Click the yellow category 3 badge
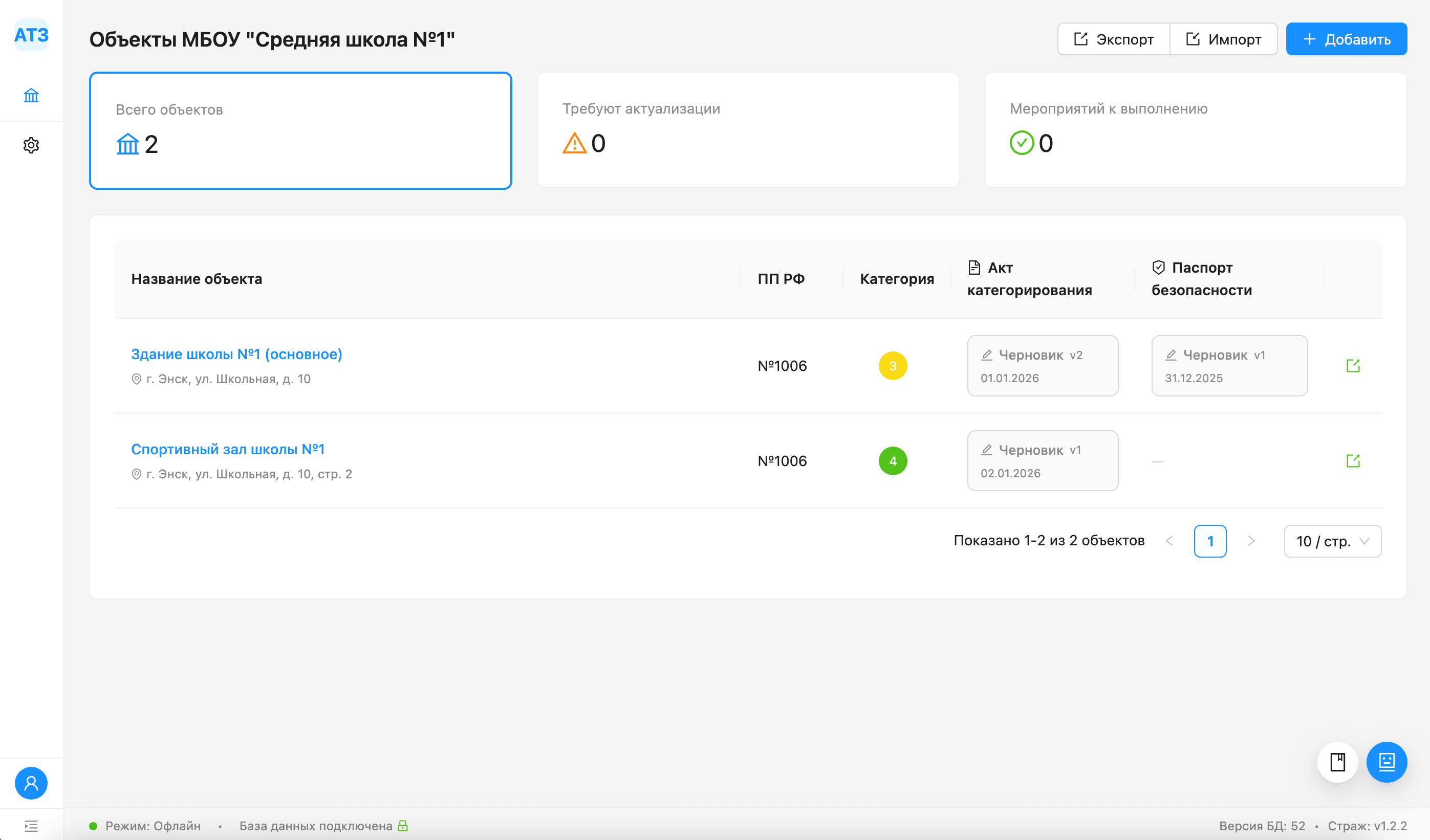Image resolution: width=1430 pixels, height=840 pixels. pyautogui.click(x=893, y=366)
